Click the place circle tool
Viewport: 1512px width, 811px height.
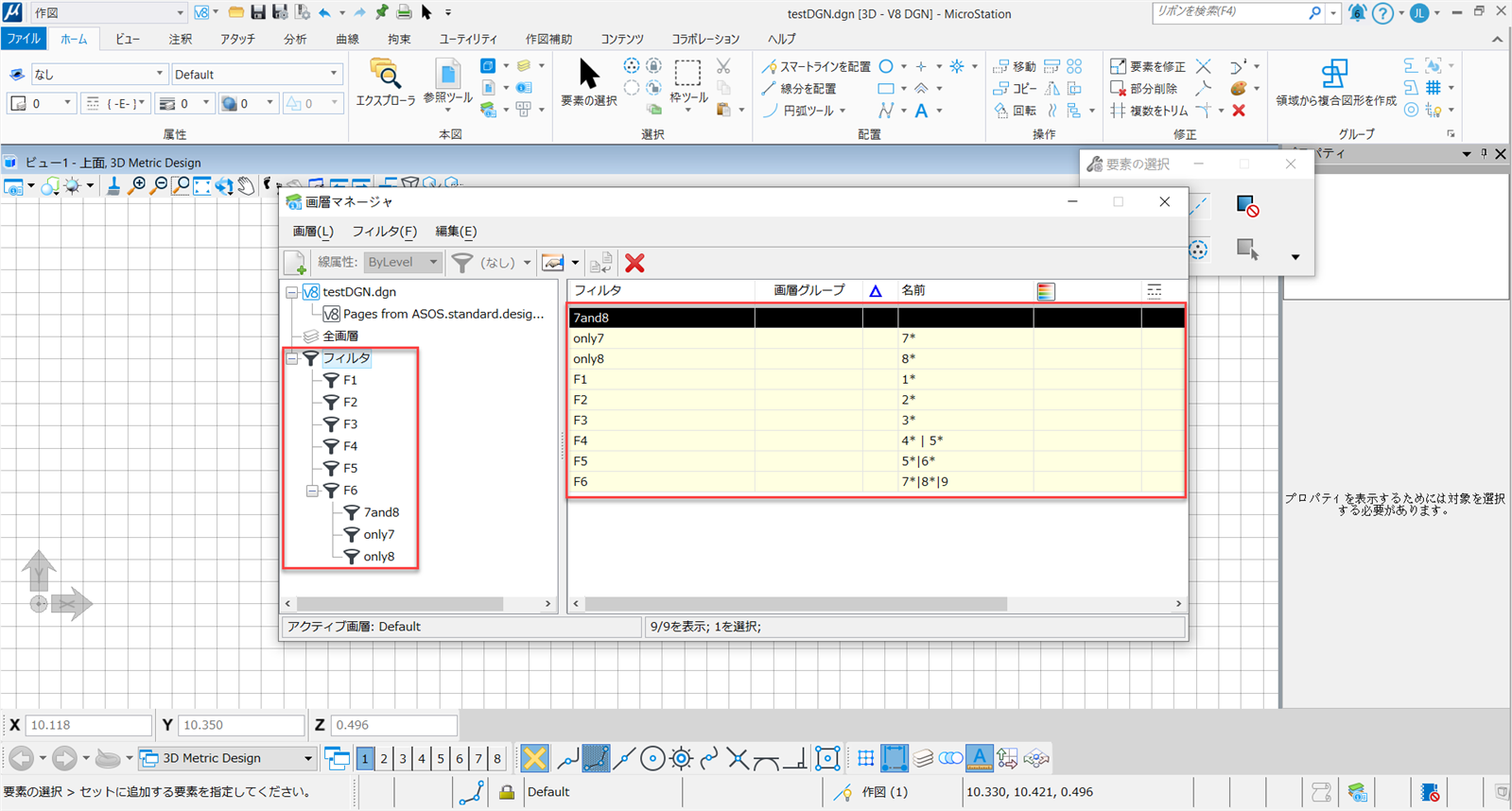(886, 67)
